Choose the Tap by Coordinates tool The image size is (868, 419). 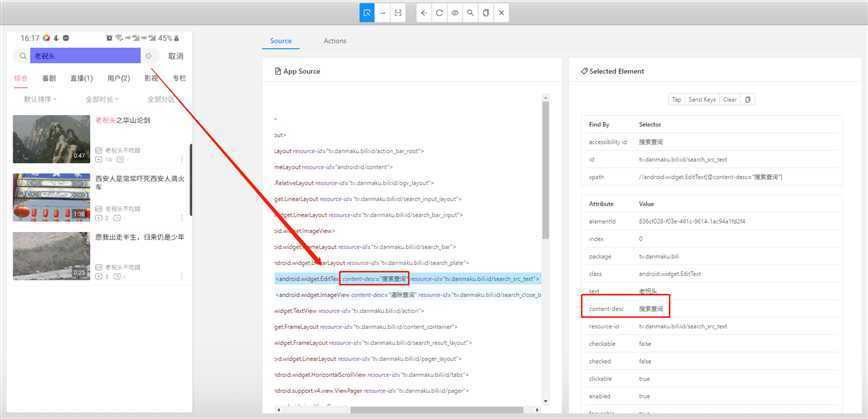[399, 13]
